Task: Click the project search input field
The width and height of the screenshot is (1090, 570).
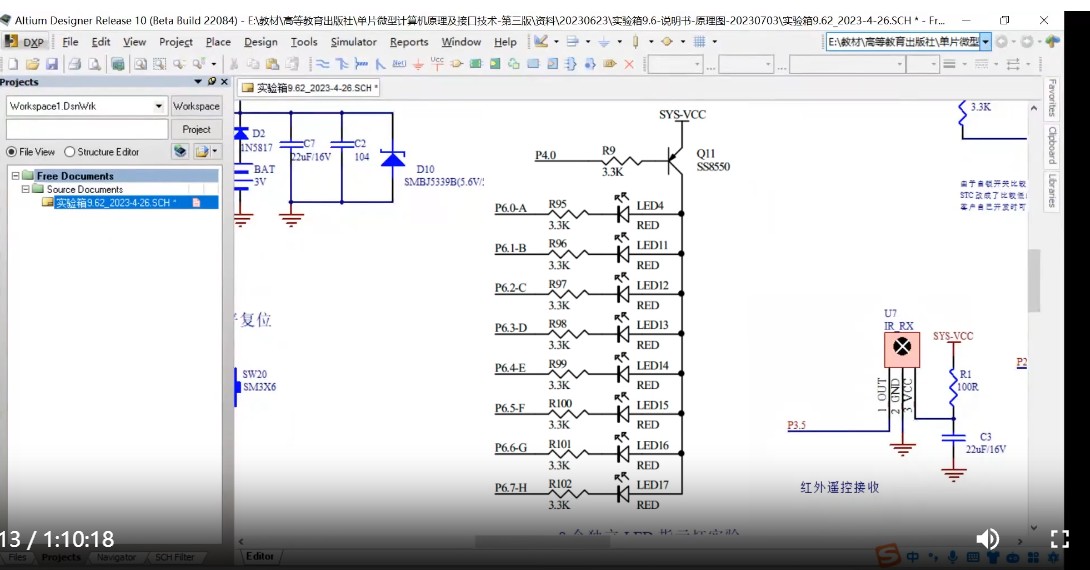Action: pyautogui.click(x=87, y=129)
